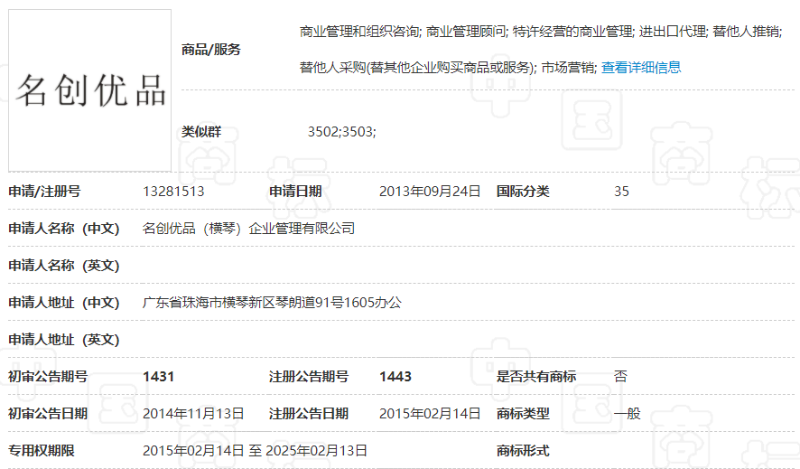800x469 pixels.
Task: Click the 申请人名称（英文） label
Action: coord(64,265)
